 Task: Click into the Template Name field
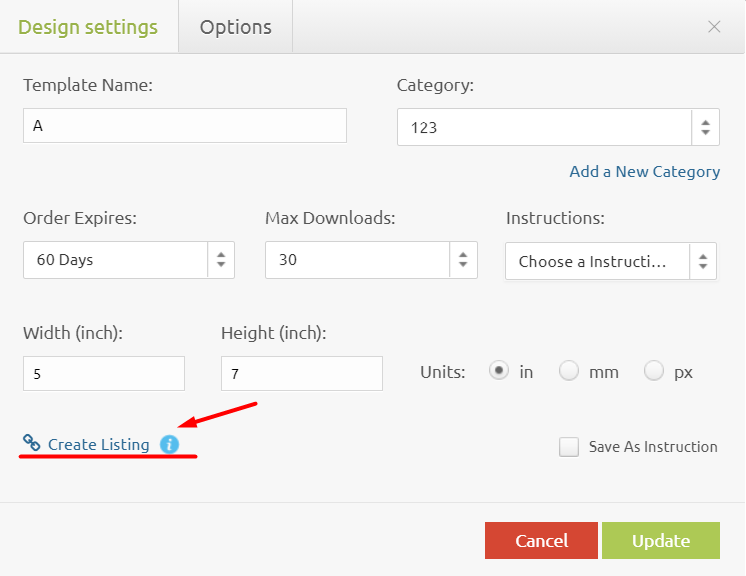pos(185,126)
